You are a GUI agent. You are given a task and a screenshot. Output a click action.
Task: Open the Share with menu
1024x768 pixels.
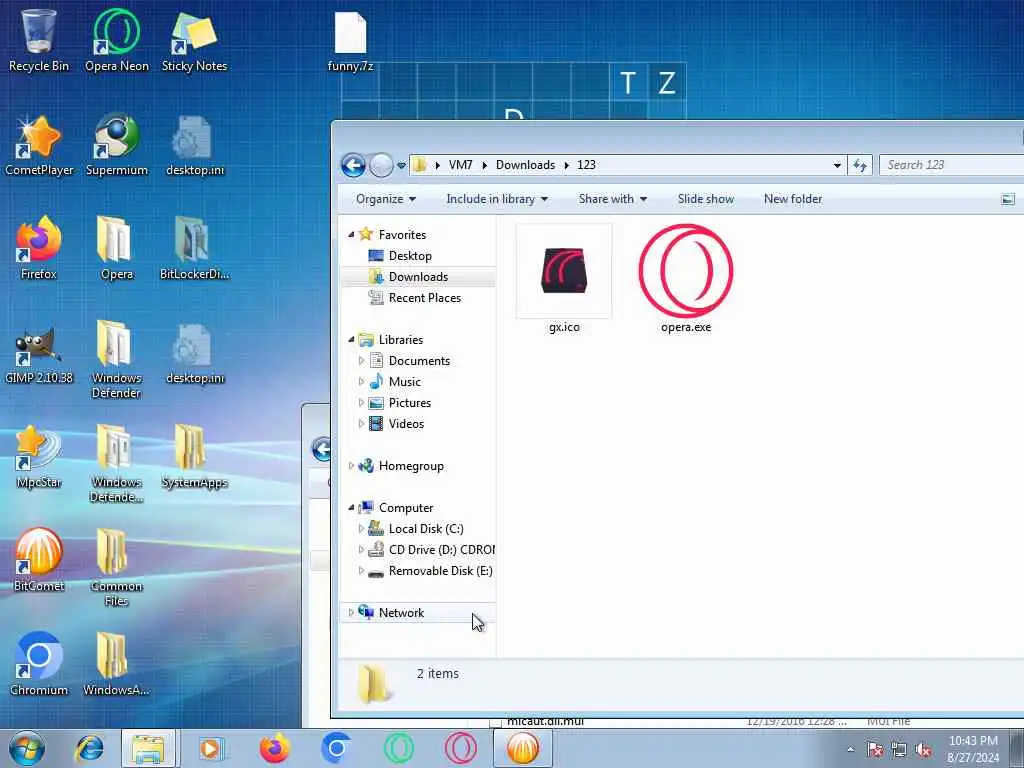click(613, 199)
